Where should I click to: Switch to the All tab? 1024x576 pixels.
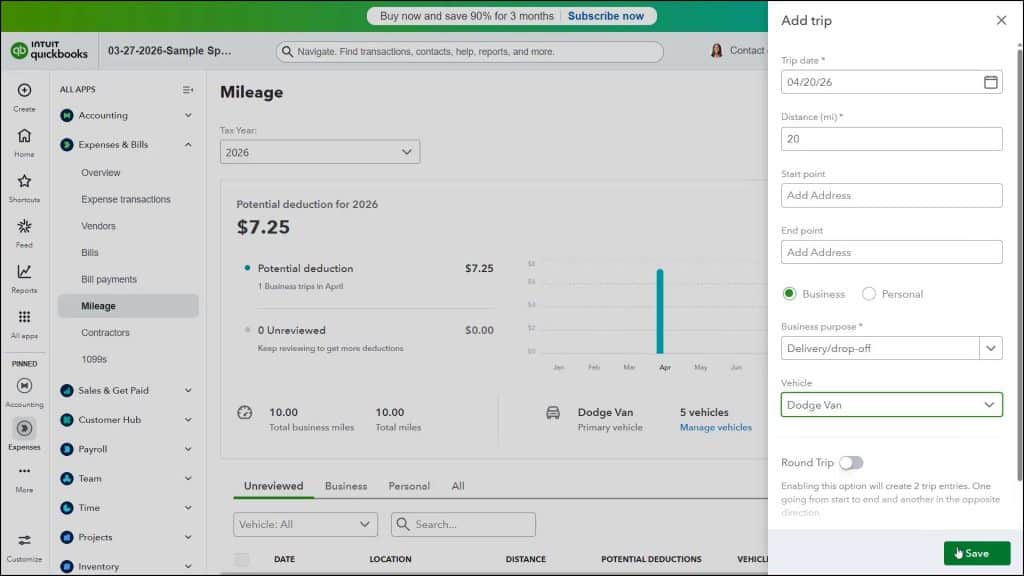point(458,487)
